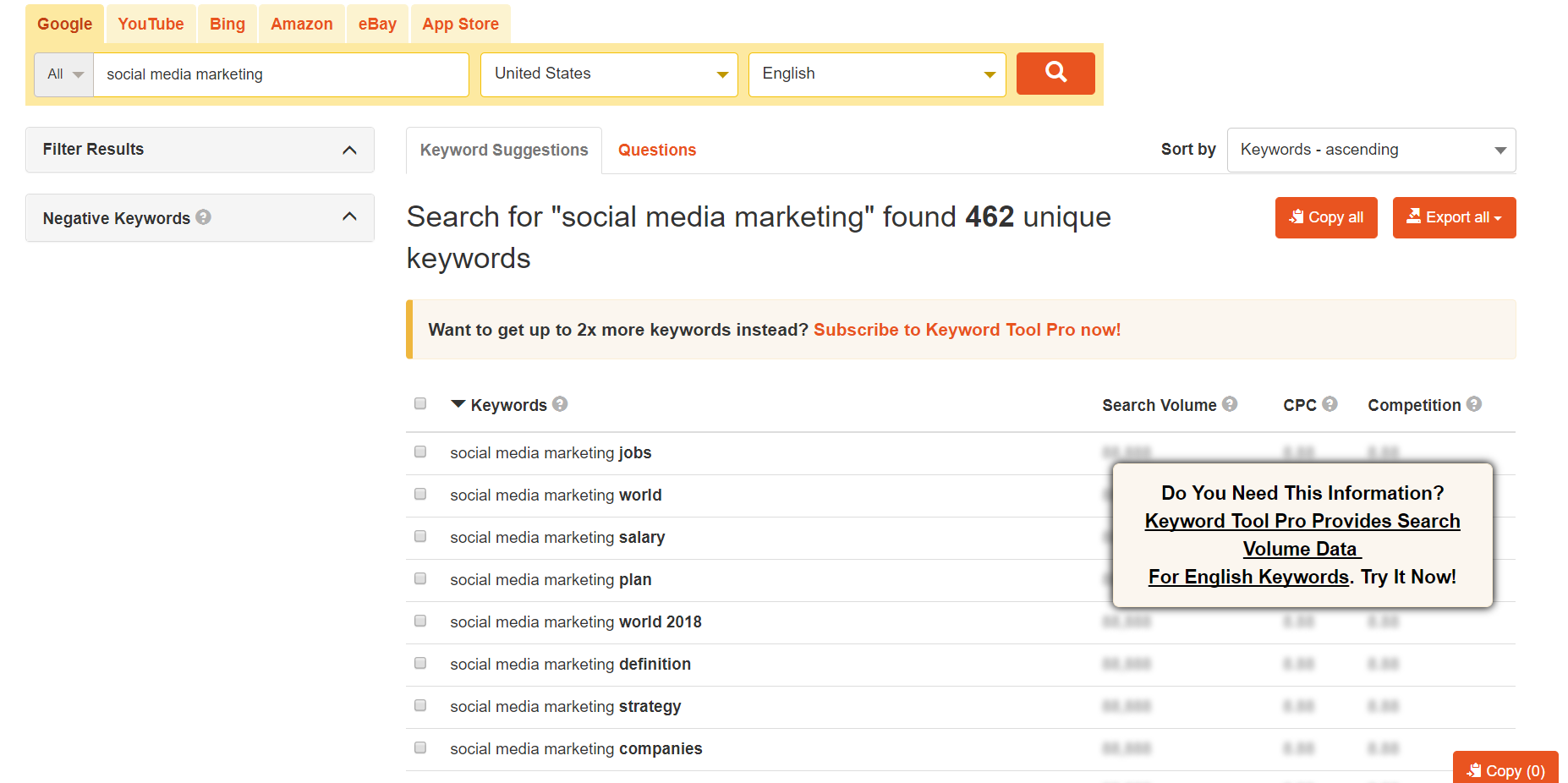1568x783 pixels.
Task: Open the Export all dropdown button
Action: (x=1454, y=217)
